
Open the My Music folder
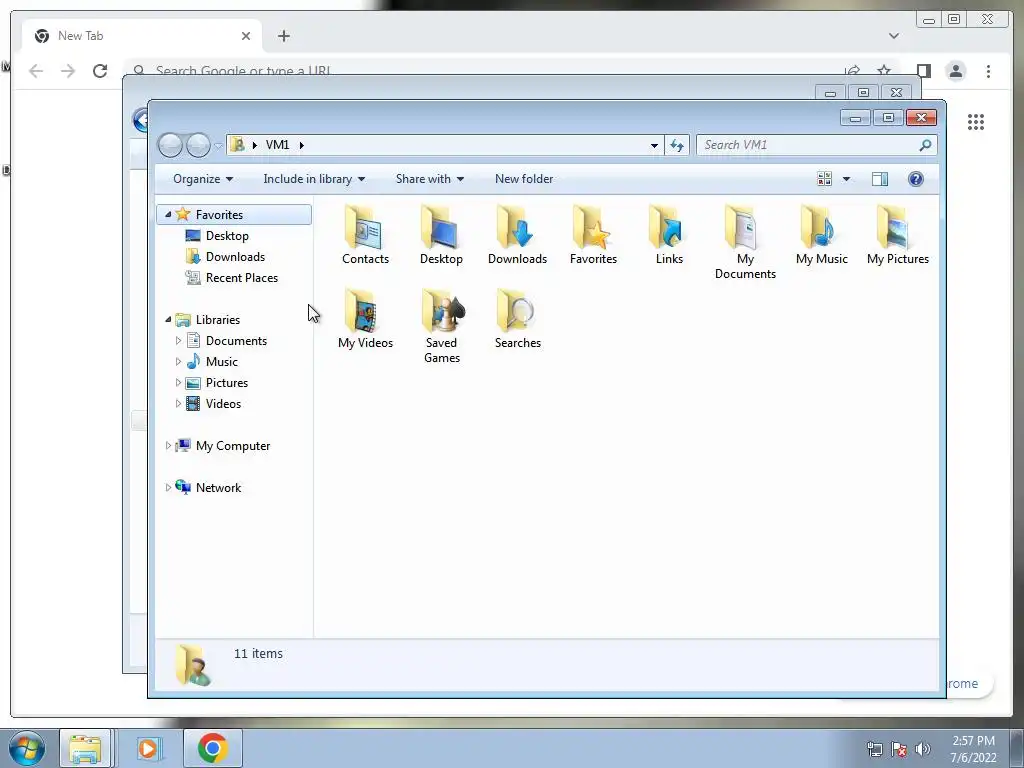[822, 234]
